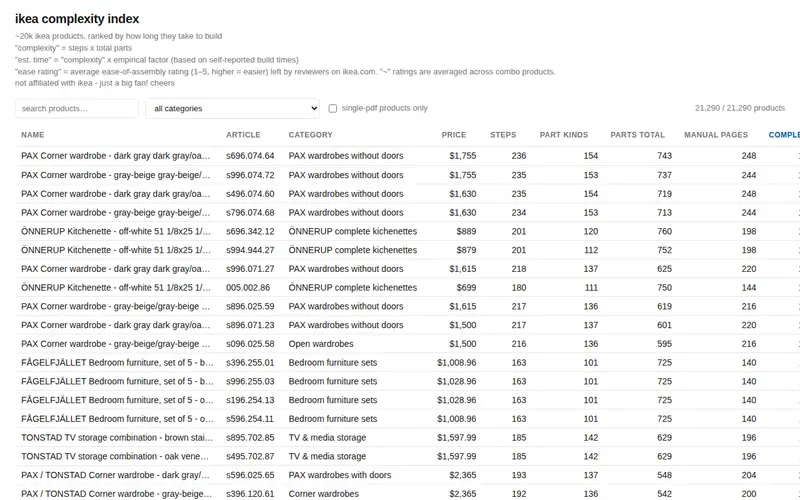Click the ikea complexity index heading
This screenshot has width=800, height=500.
pos(77,19)
